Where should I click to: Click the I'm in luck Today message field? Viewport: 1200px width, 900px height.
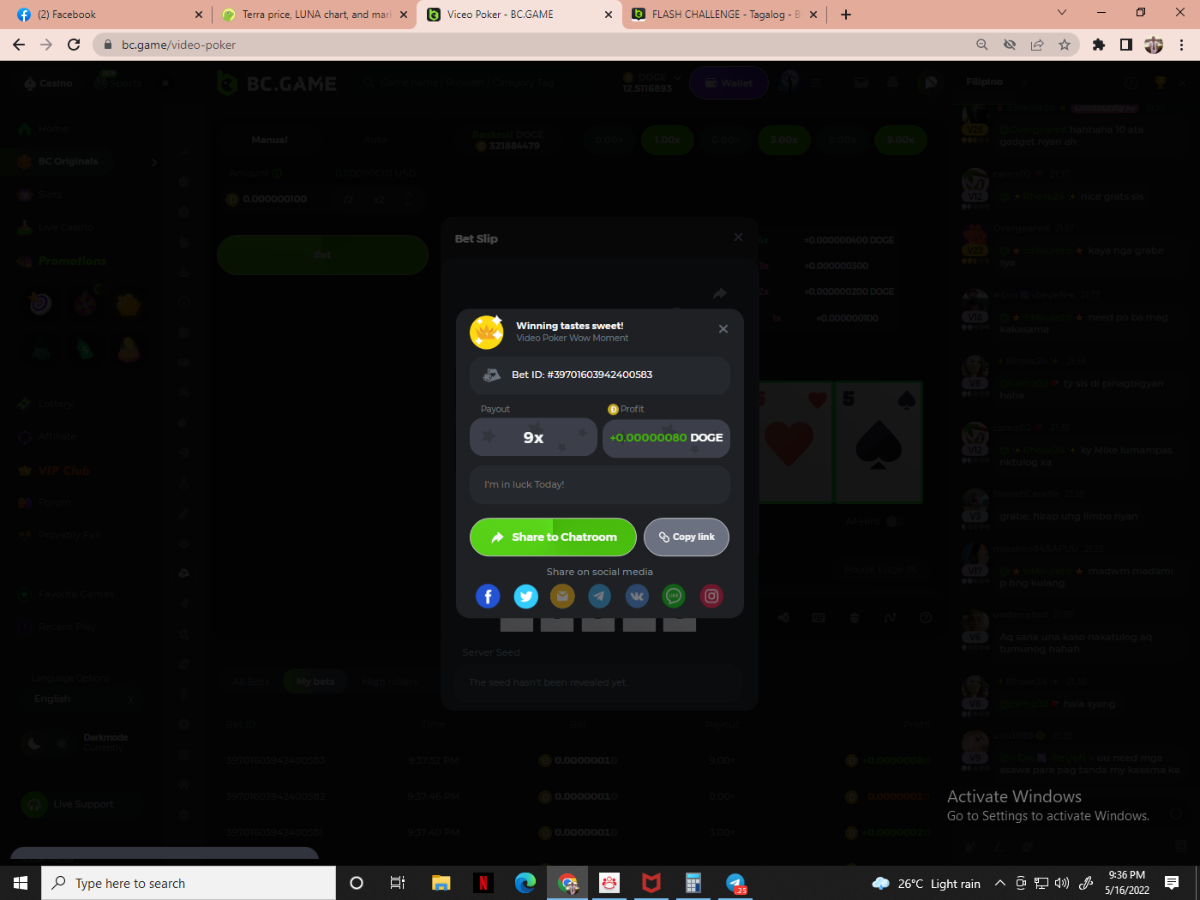click(599, 485)
